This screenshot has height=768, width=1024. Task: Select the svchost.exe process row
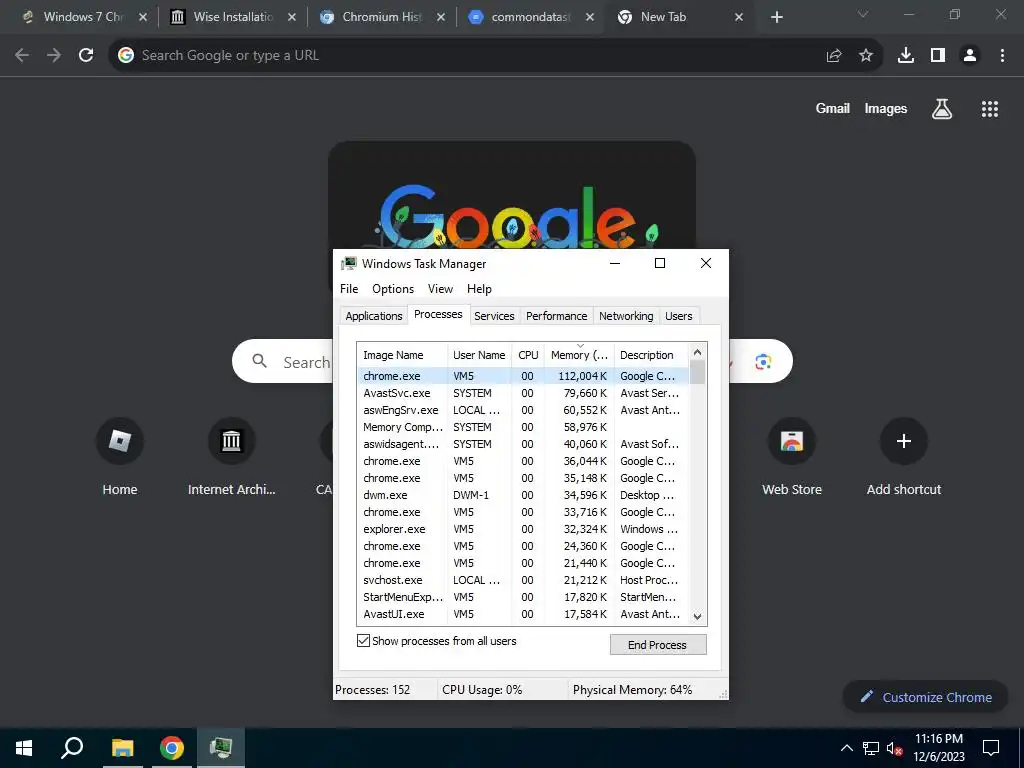tap(523, 580)
